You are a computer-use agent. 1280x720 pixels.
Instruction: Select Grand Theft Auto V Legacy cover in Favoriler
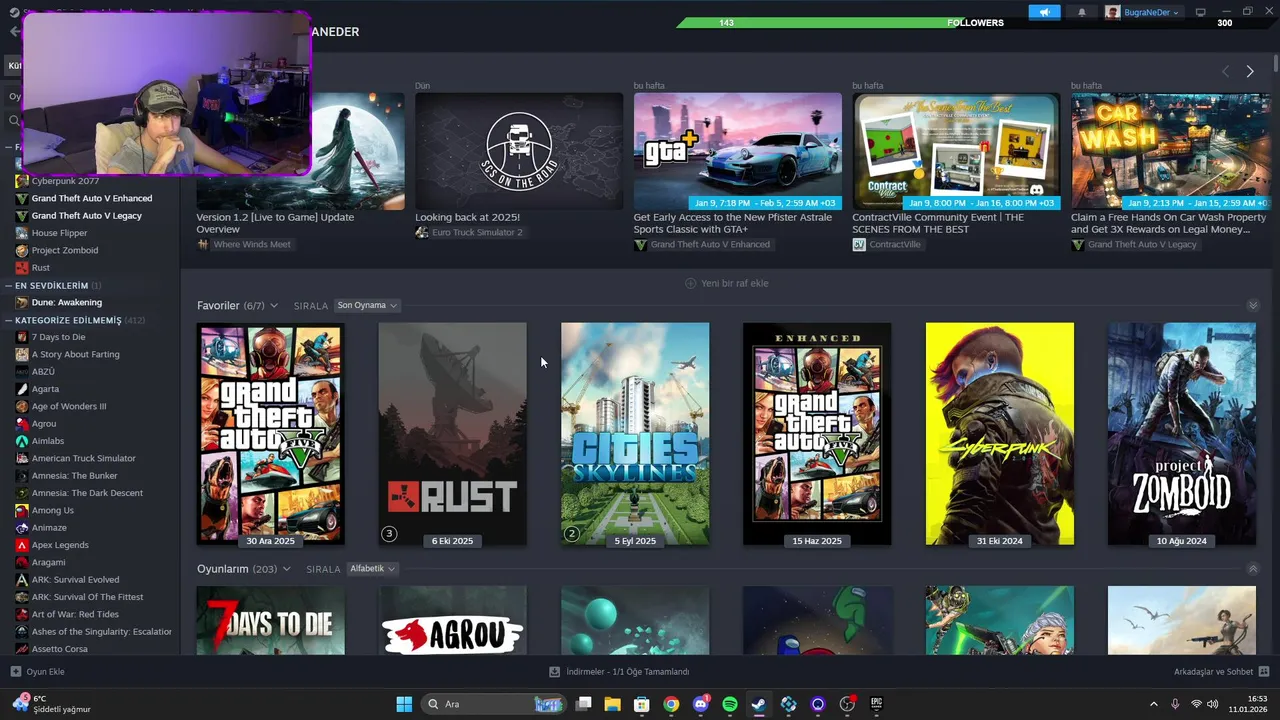tap(271, 434)
